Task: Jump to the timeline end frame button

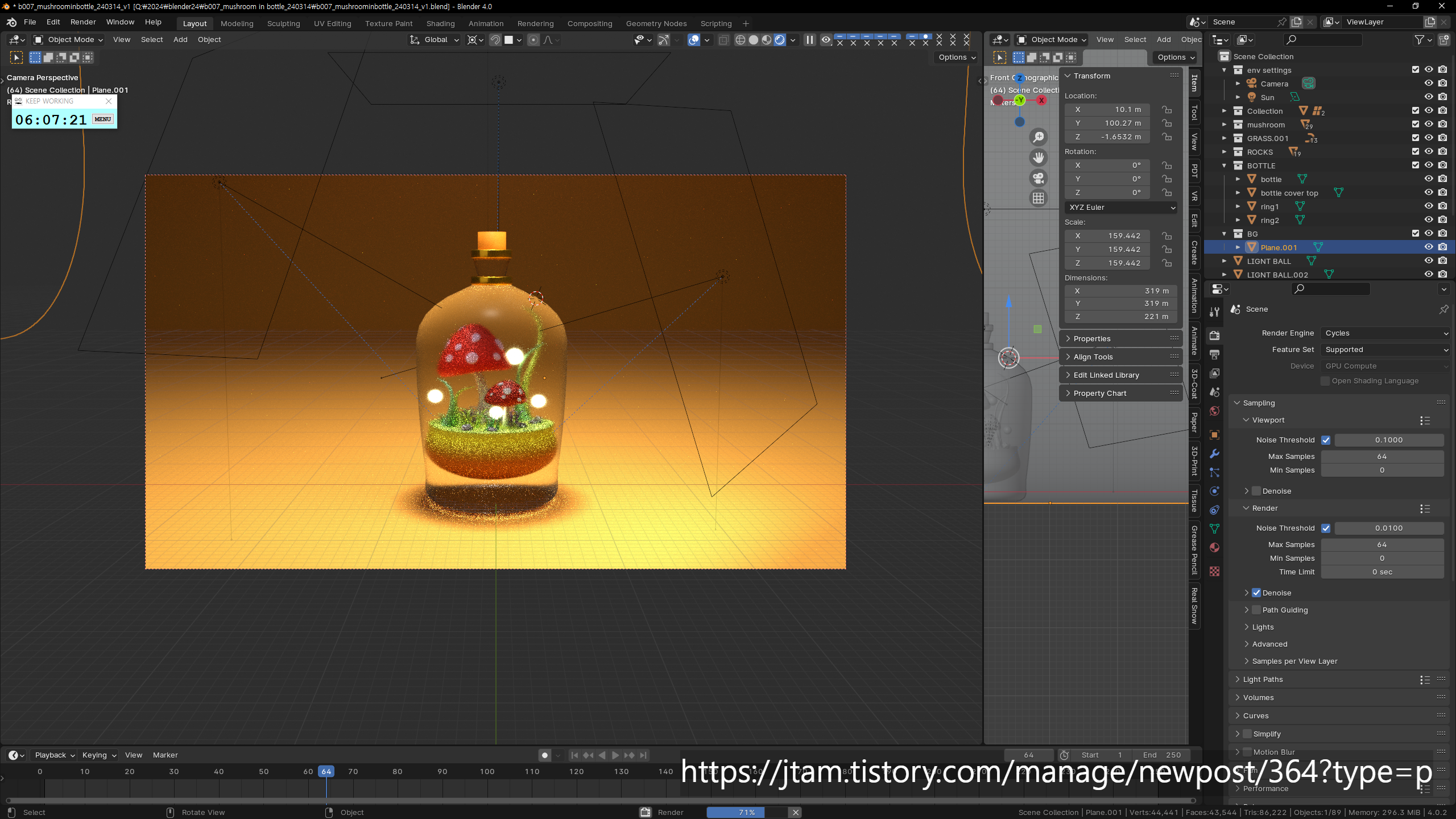Action: pos(643,755)
